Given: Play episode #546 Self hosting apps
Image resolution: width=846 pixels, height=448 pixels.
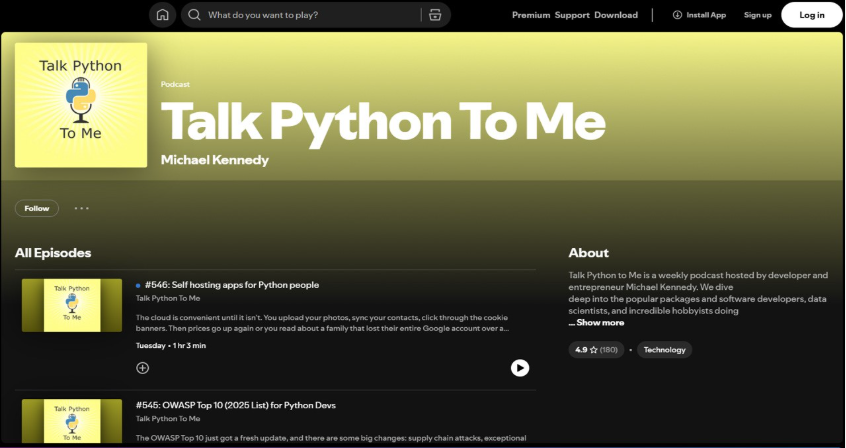Looking at the screenshot, I should click(x=520, y=368).
